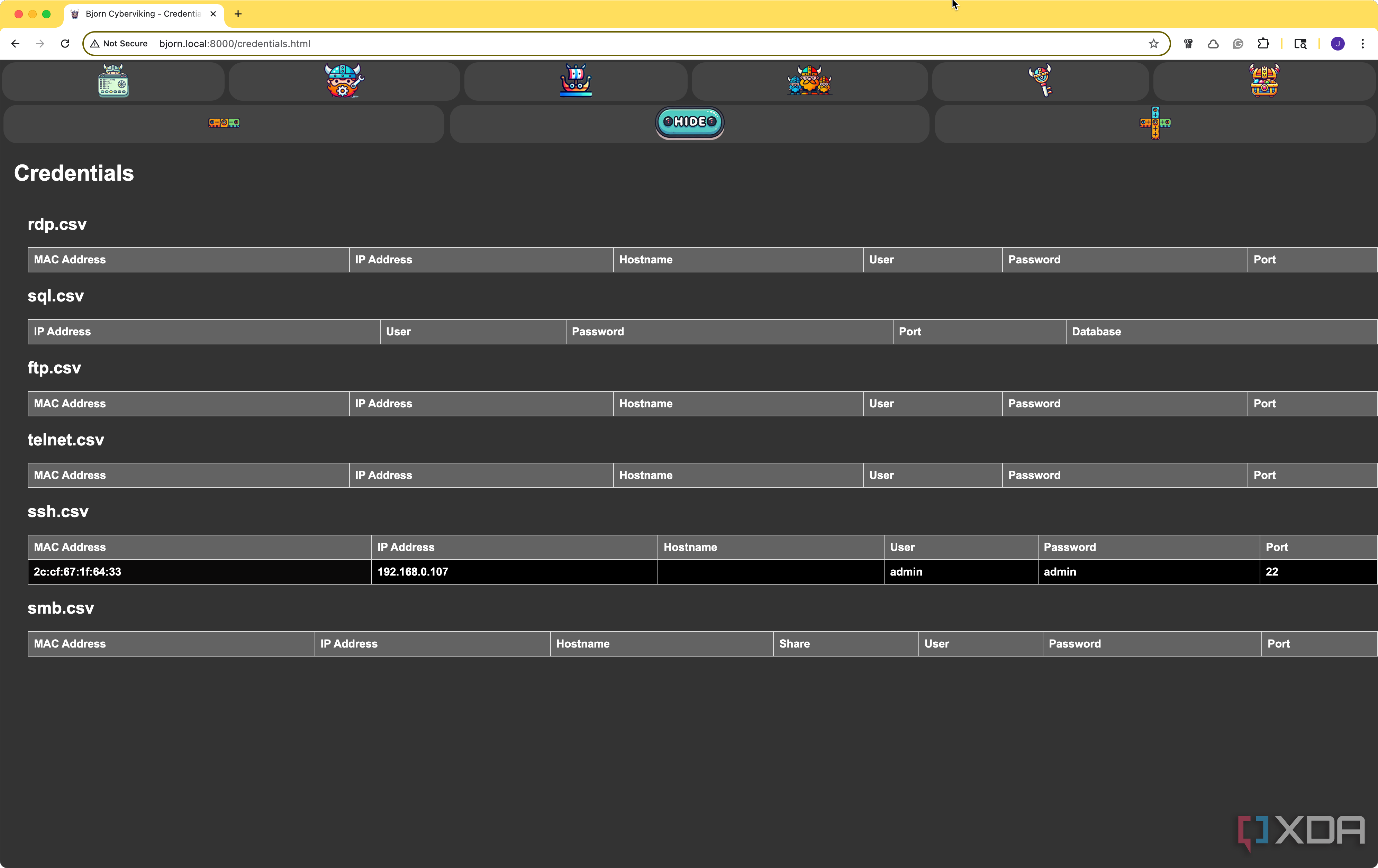Open the Viking longship network icon
Image resolution: width=1378 pixels, height=868 pixels.
point(576,81)
